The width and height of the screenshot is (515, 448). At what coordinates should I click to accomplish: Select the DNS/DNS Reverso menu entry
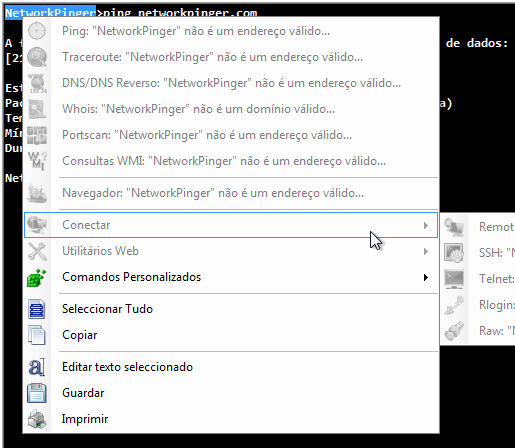tap(231, 83)
